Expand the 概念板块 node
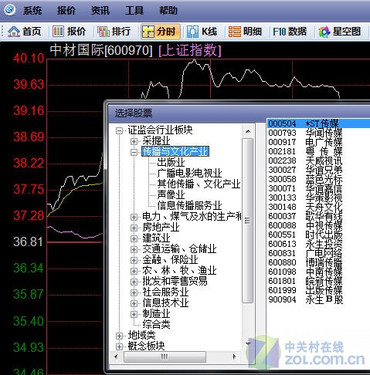This screenshot has width=370, height=375. point(119,346)
